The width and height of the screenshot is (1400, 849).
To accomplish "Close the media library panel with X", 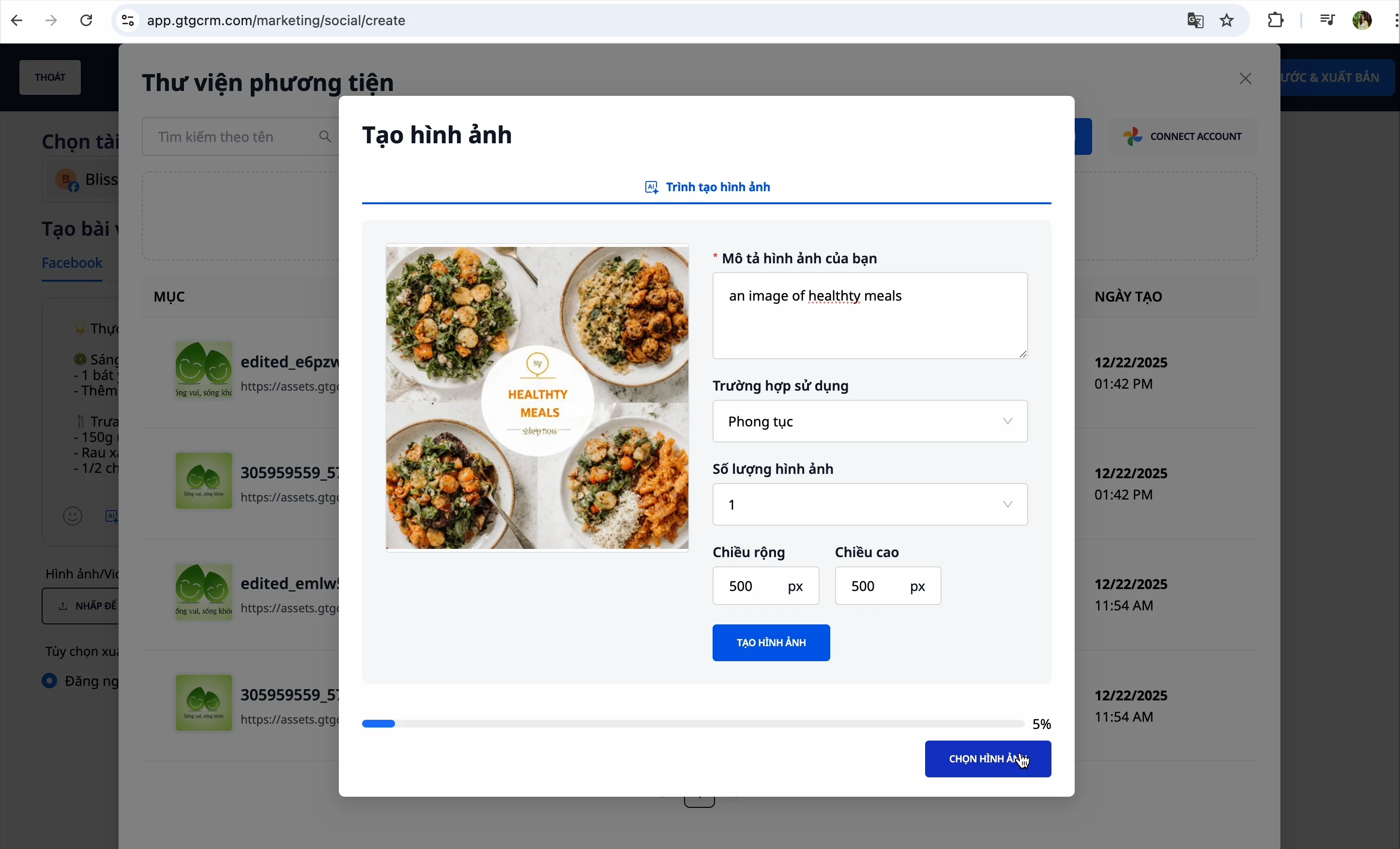I will tap(1245, 79).
